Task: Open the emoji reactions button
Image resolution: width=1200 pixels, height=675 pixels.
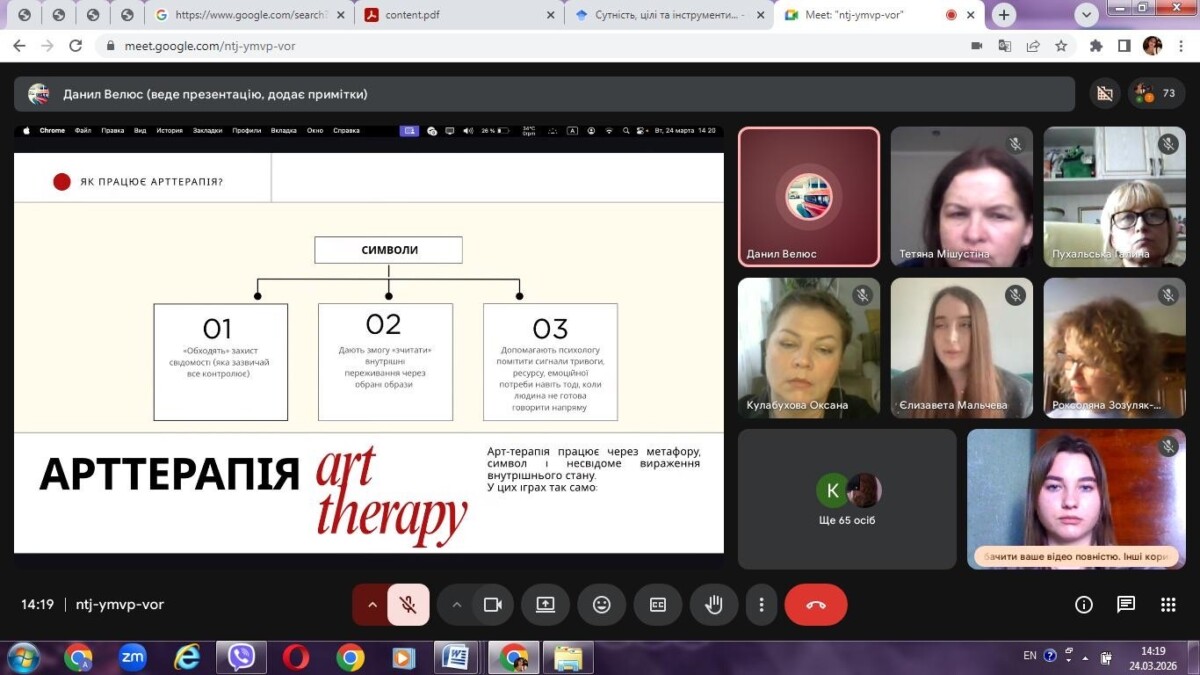Action: pos(601,605)
